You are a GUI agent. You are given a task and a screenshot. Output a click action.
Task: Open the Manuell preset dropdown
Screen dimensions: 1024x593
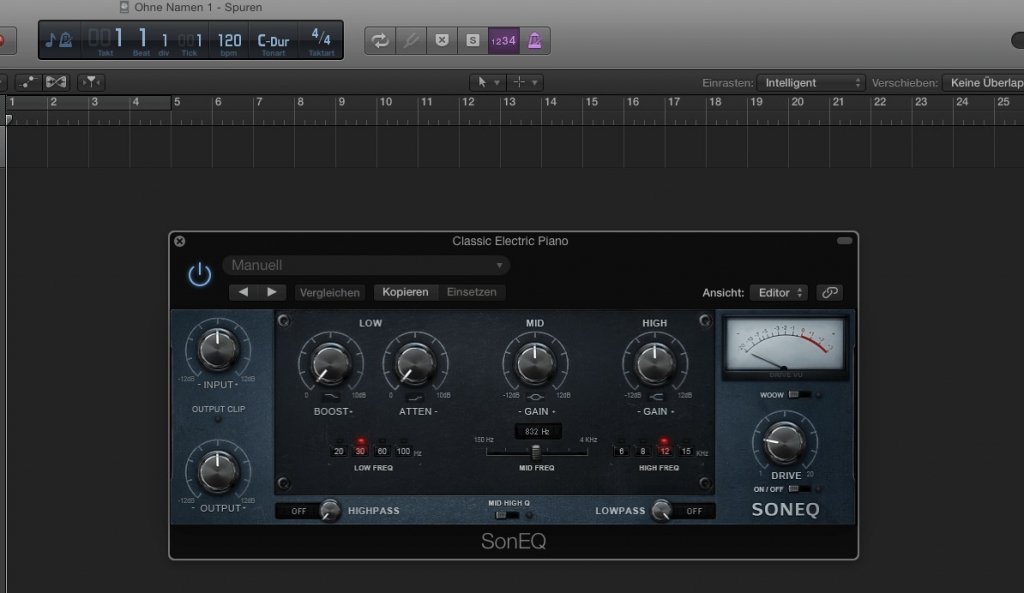[x=366, y=265]
